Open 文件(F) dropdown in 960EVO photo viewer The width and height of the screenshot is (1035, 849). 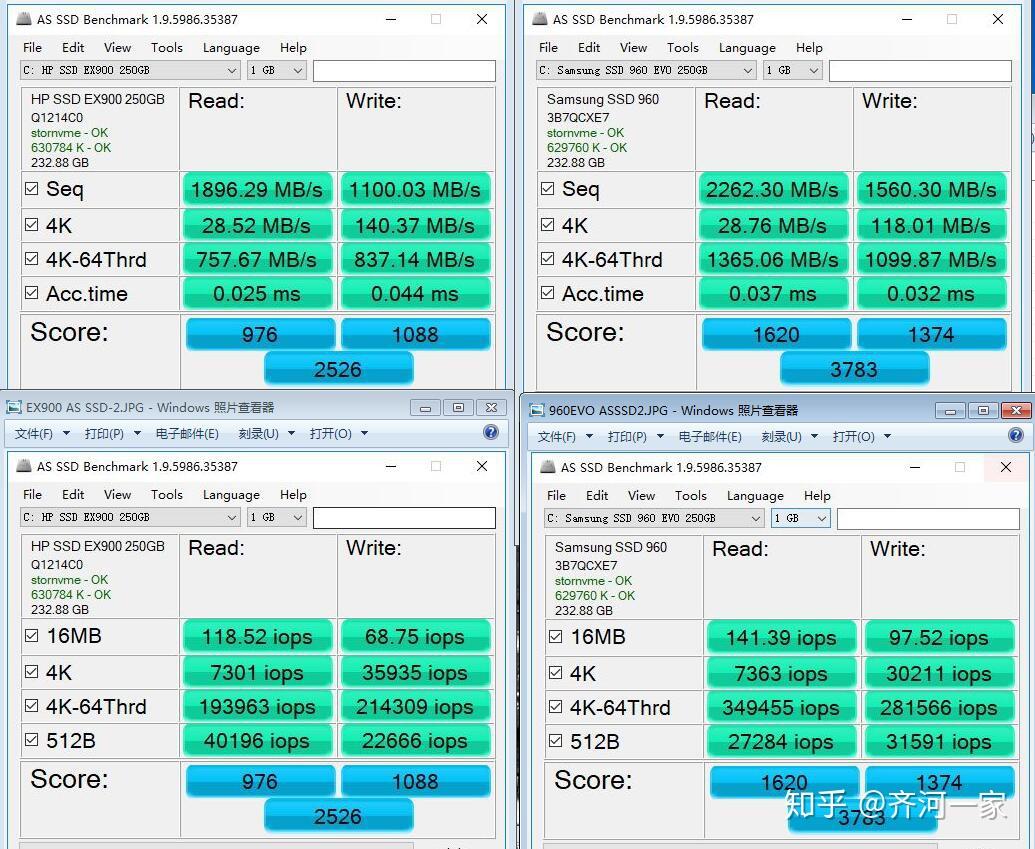pos(565,436)
